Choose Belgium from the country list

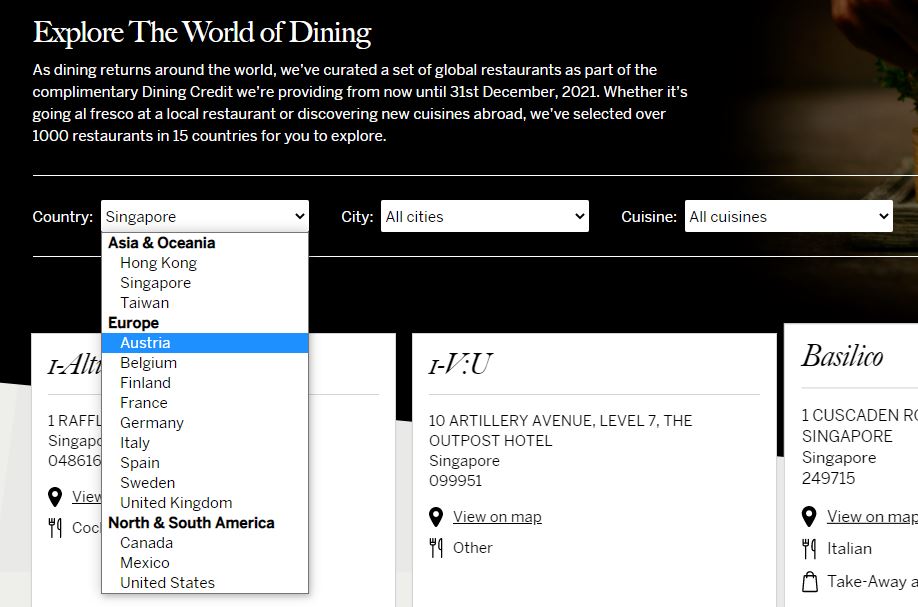coord(205,363)
